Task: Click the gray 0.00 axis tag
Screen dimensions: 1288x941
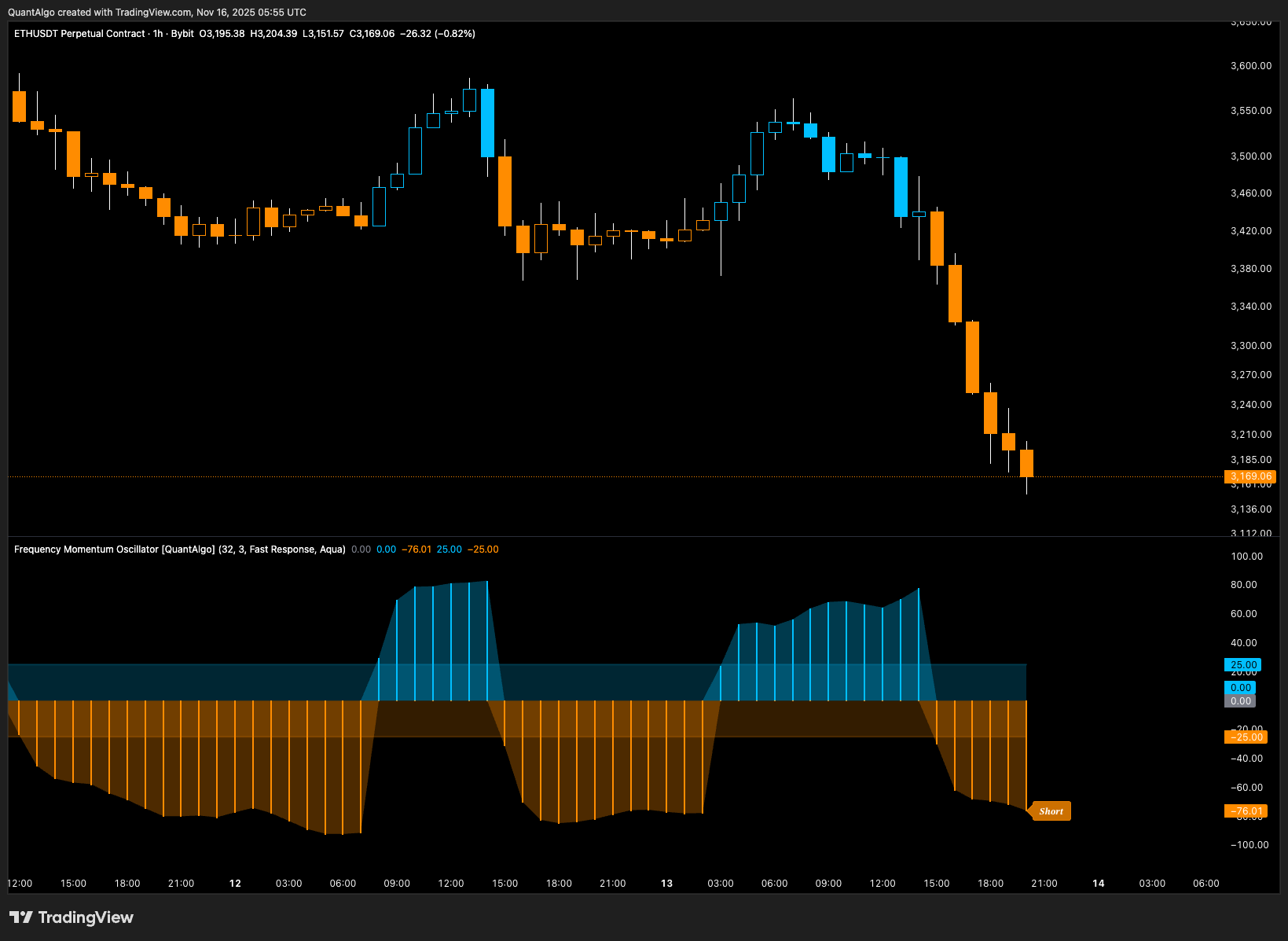Action: click(x=1241, y=701)
